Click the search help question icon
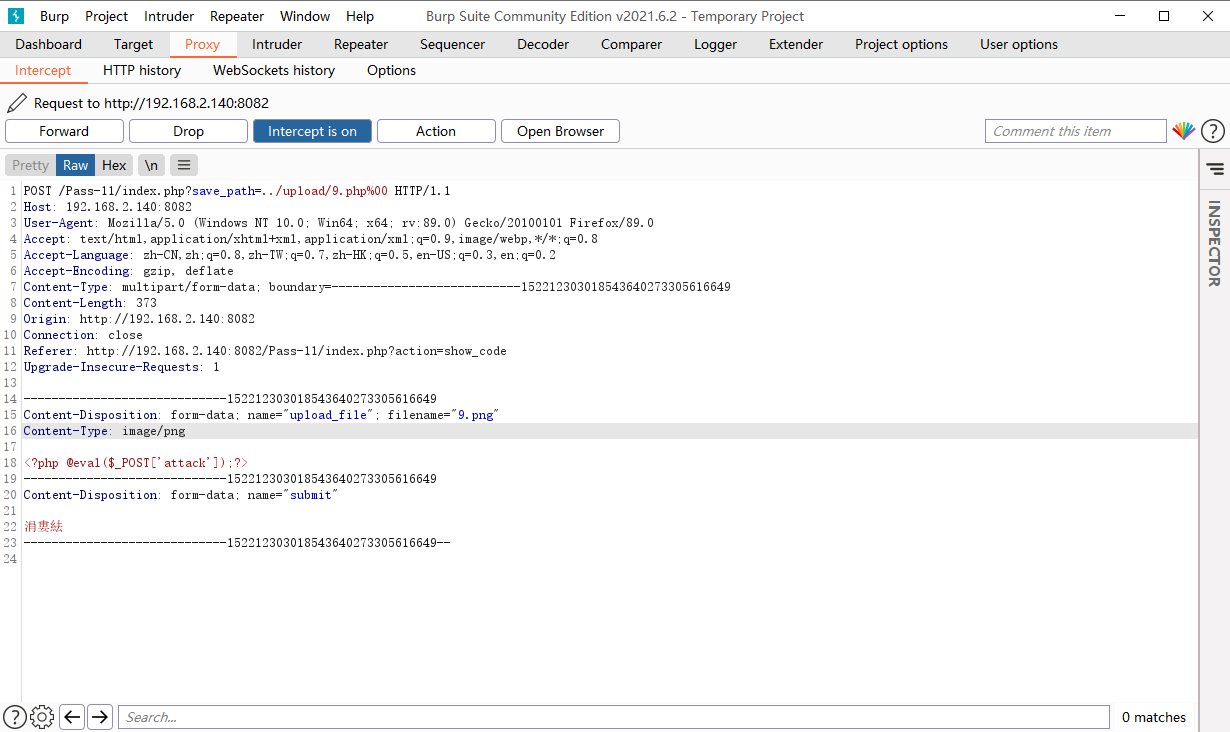Image resolution: width=1230 pixels, height=732 pixels. 15,717
